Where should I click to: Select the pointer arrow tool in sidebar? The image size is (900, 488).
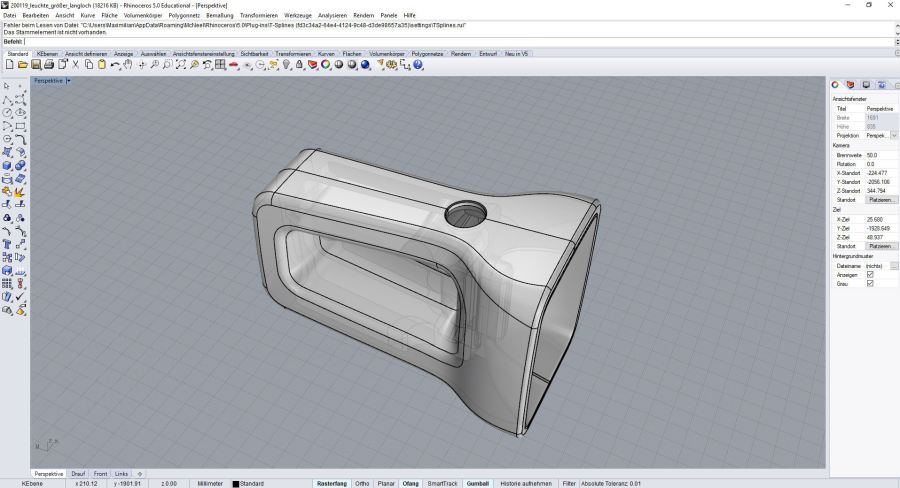(7, 87)
